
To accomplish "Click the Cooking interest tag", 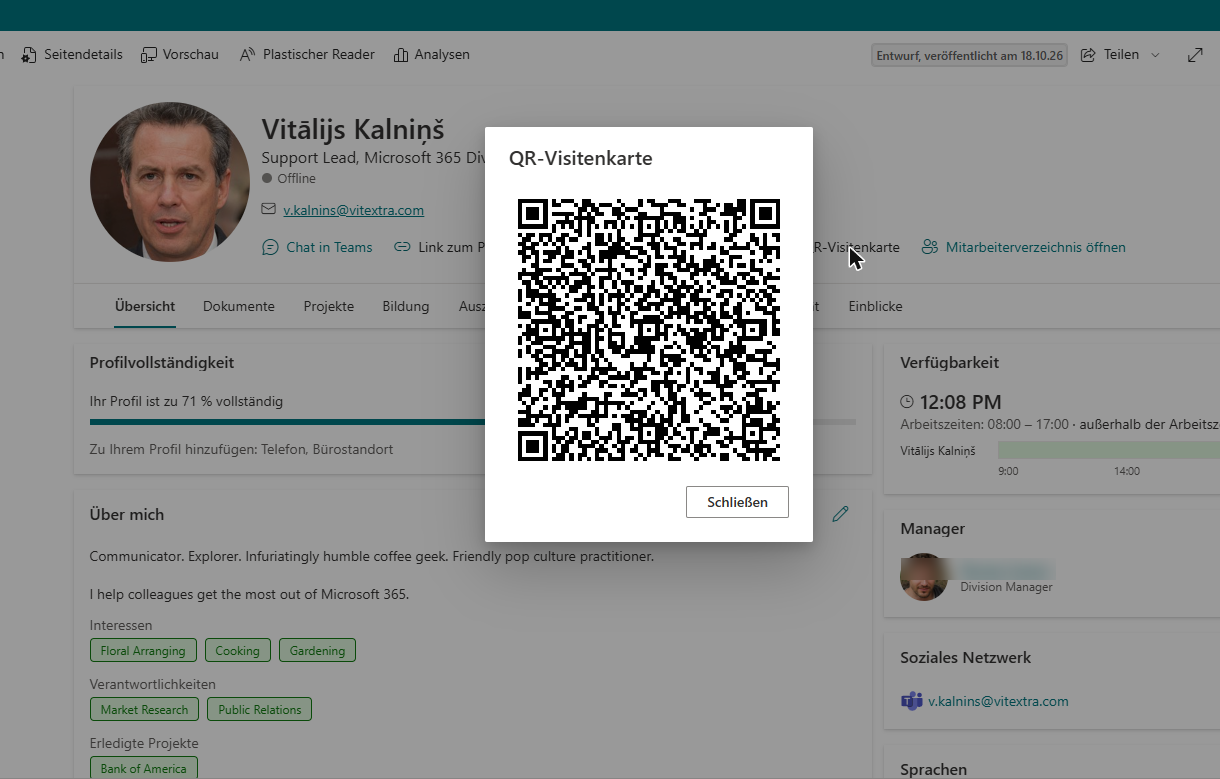I will 237,651.
